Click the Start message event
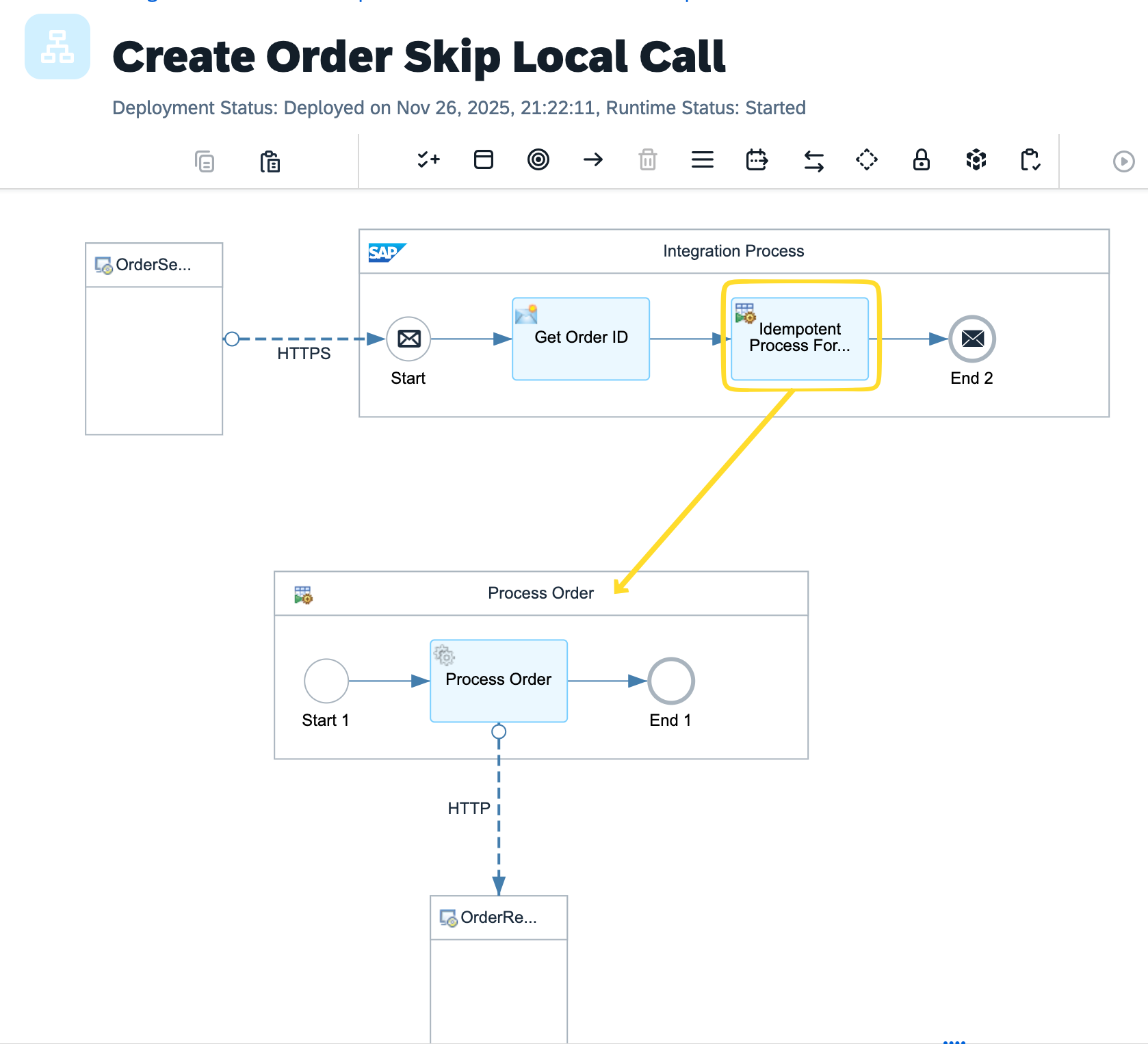The width and height of the screenshot is (1148, 1044). tap(408, 338)
